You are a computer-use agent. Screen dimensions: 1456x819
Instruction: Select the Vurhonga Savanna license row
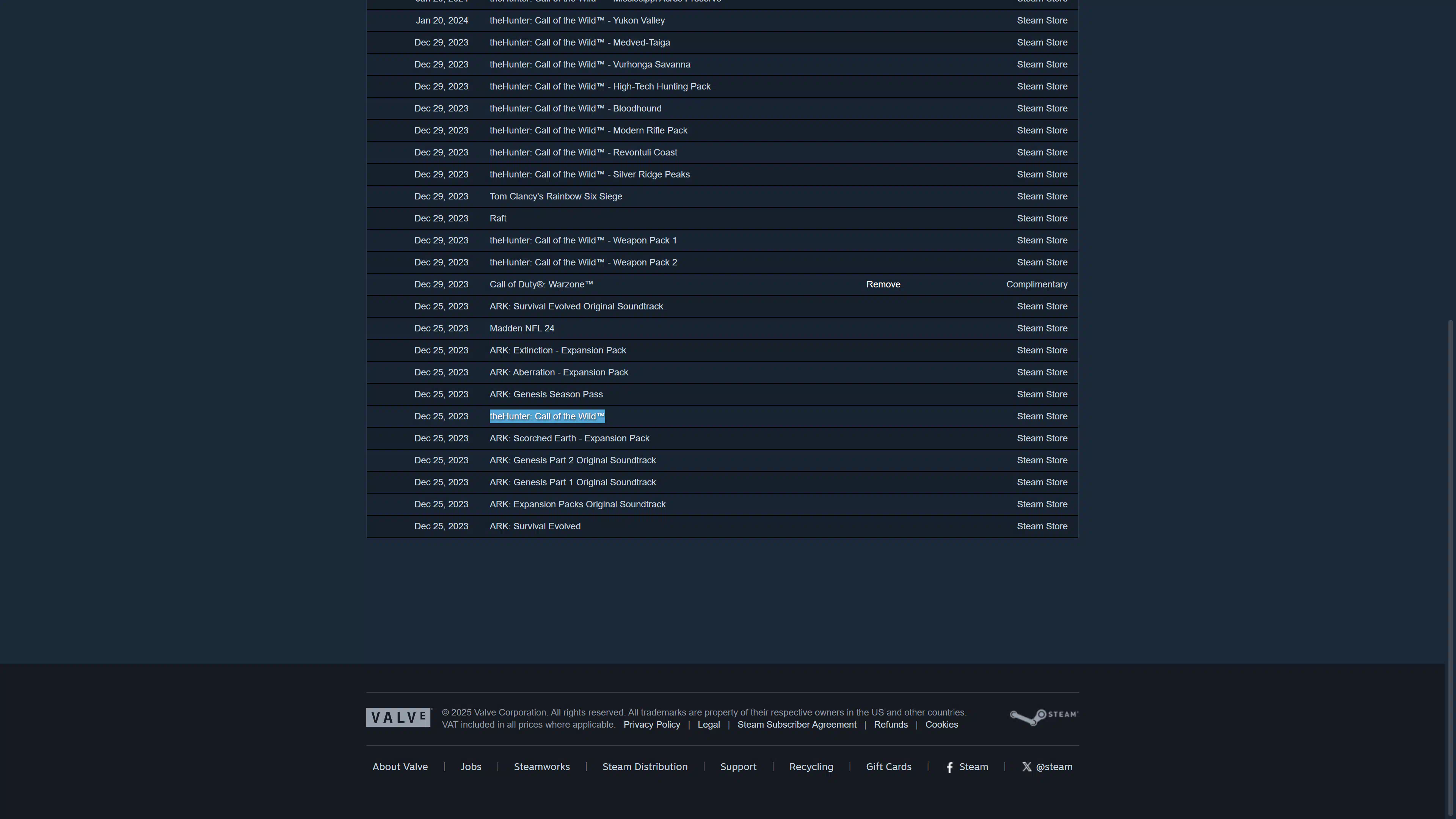click(x=722, y=64)
